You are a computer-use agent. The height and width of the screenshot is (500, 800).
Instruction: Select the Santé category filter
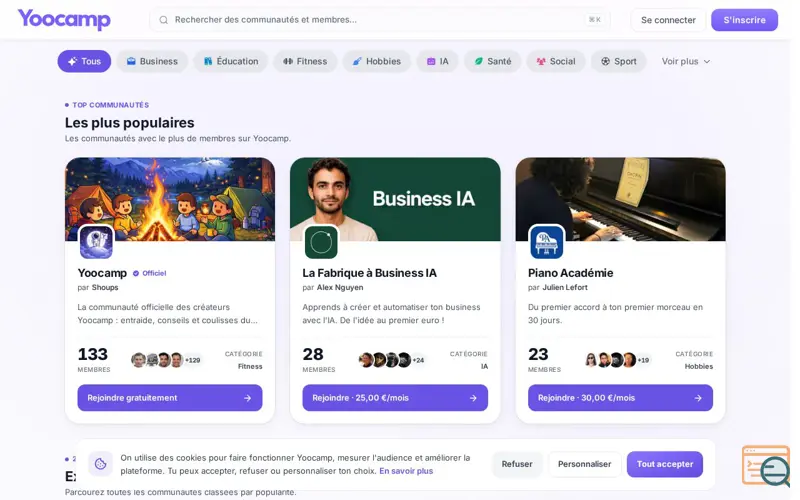coord(492,61)
